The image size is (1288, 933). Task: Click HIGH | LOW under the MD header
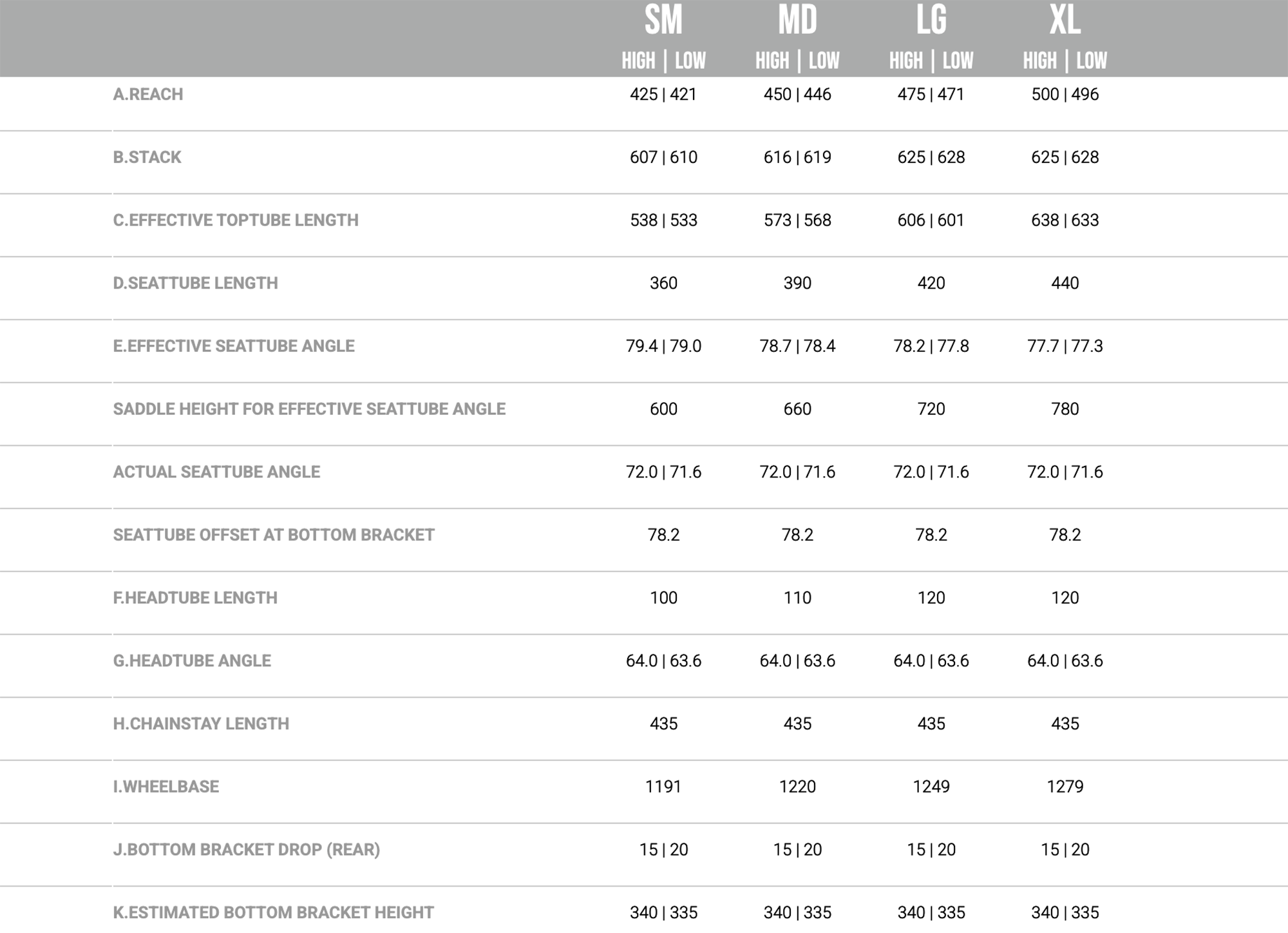pyautogui.click(x=797, y=61)
